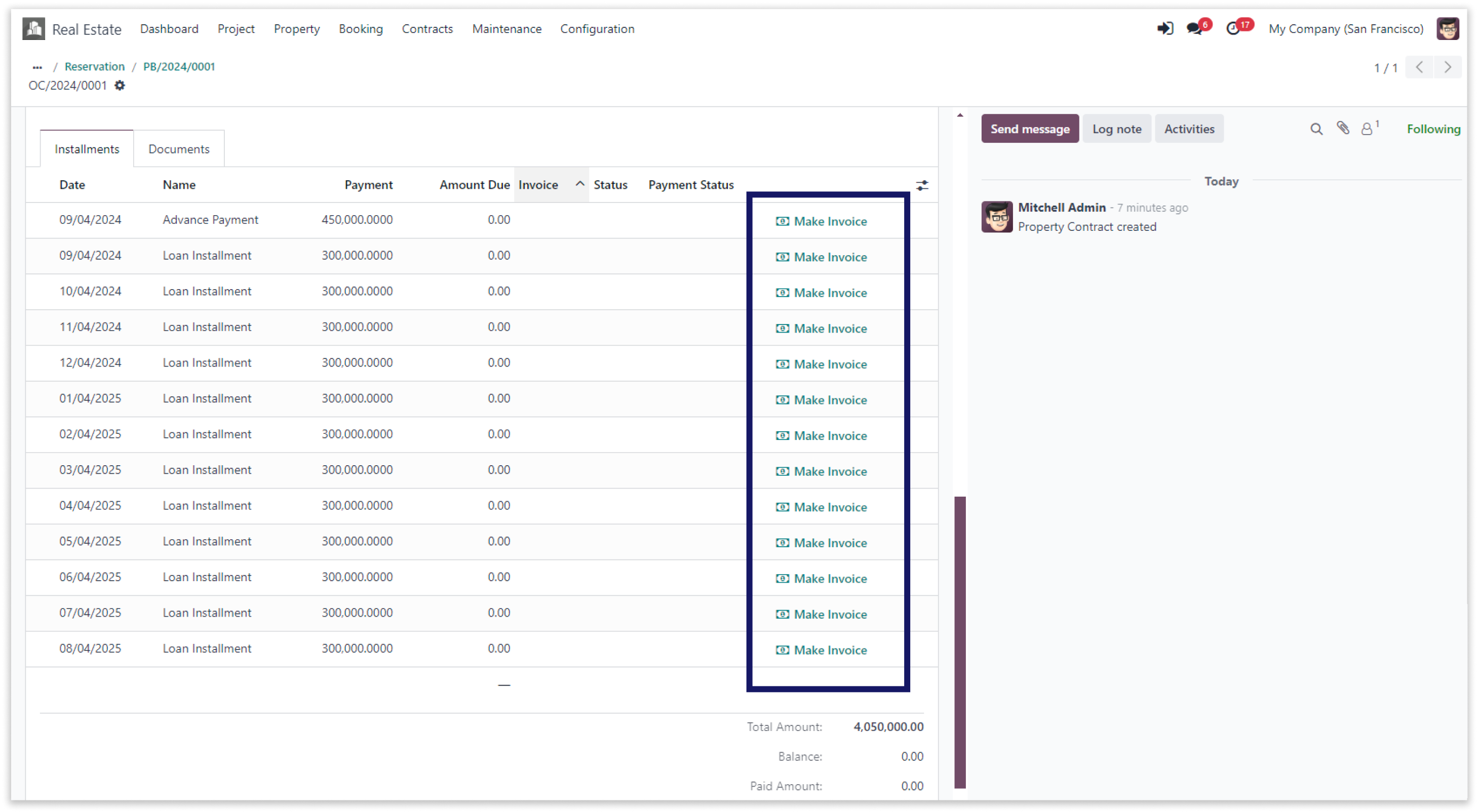Go to the next record arrow
The height and width of the screenshot is (812, 1477).
point(1448,68)
